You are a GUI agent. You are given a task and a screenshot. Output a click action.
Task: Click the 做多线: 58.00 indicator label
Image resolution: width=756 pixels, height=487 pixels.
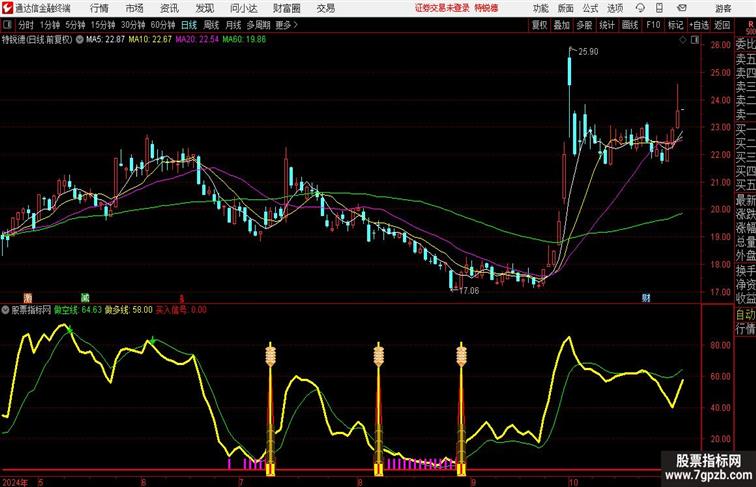pyautogui.click(x=129, y=310)
